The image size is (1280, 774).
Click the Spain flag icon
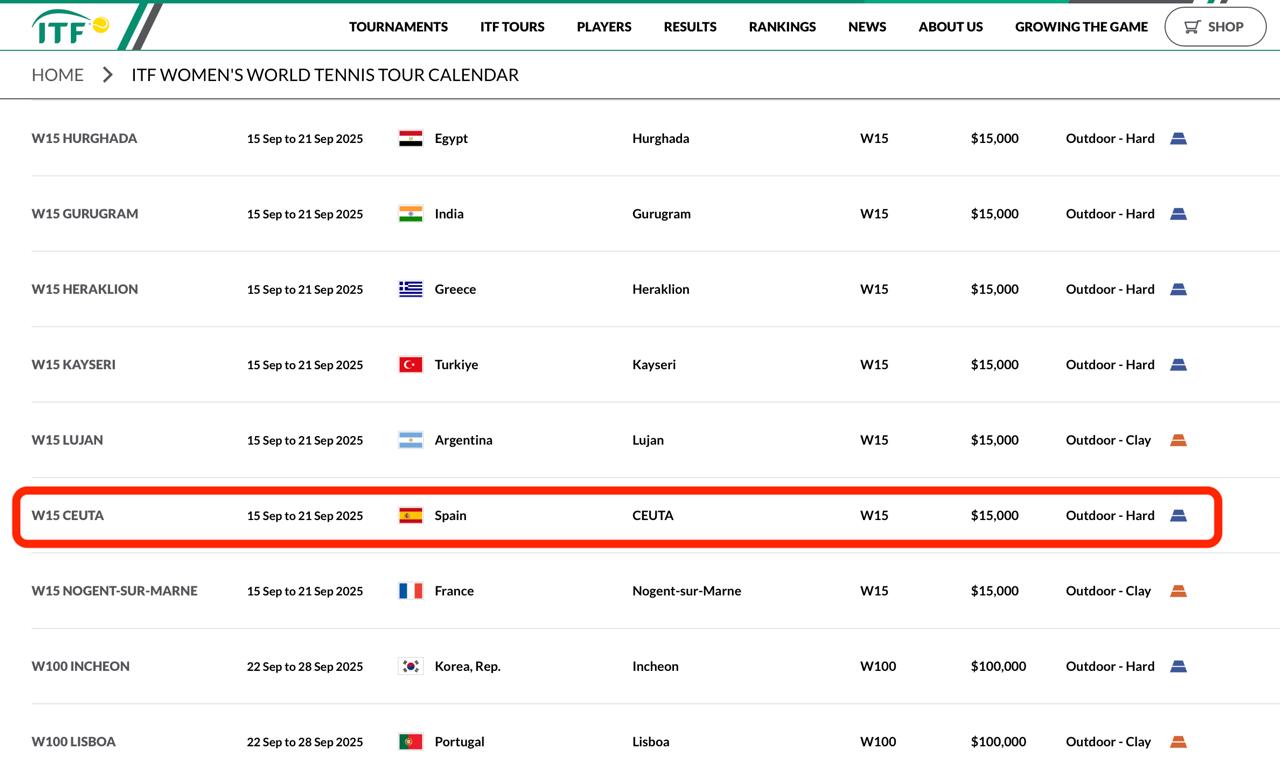(x=410, y=516)
